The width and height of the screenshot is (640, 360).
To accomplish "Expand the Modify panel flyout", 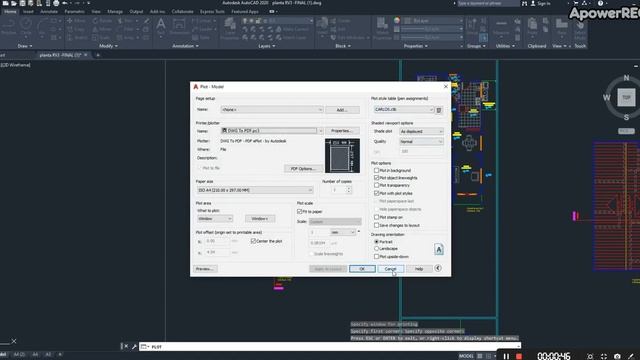I will pyautogui.click(x=109, y=46).
